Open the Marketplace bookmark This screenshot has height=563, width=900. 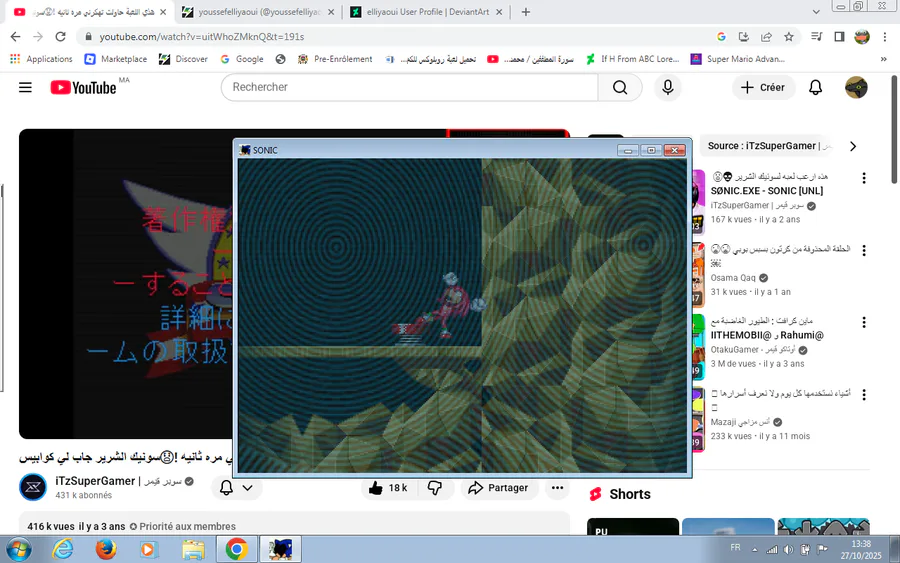pyautogui.click(x=116, y=59)
